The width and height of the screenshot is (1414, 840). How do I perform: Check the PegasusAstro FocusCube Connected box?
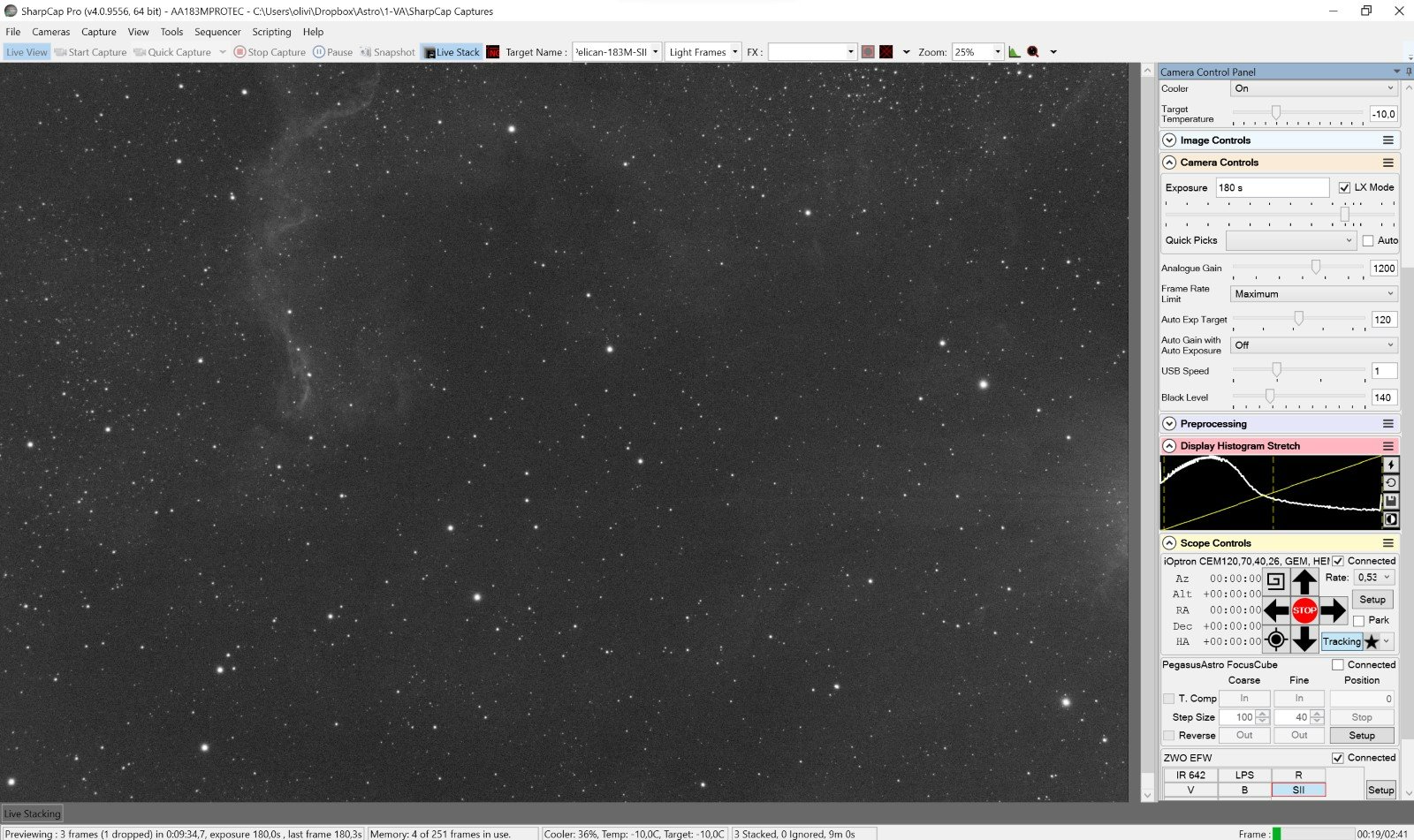(1338, 665)
